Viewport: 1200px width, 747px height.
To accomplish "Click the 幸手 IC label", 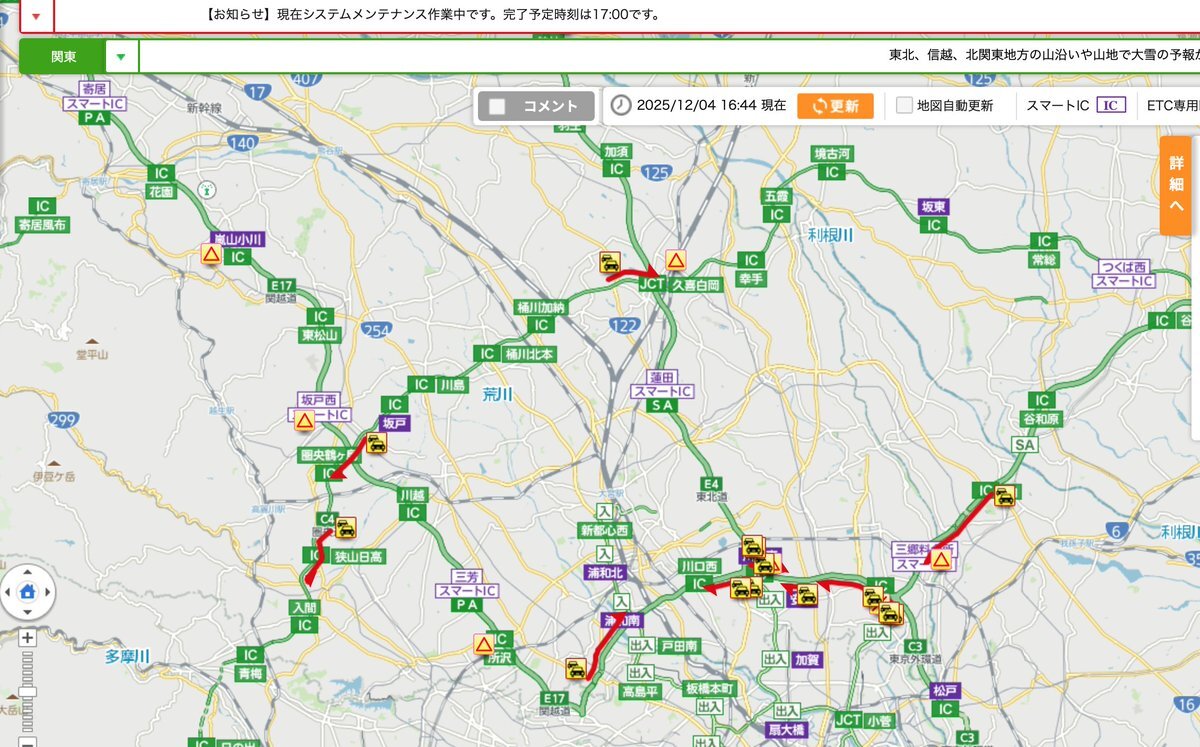I will click(751, 279).
